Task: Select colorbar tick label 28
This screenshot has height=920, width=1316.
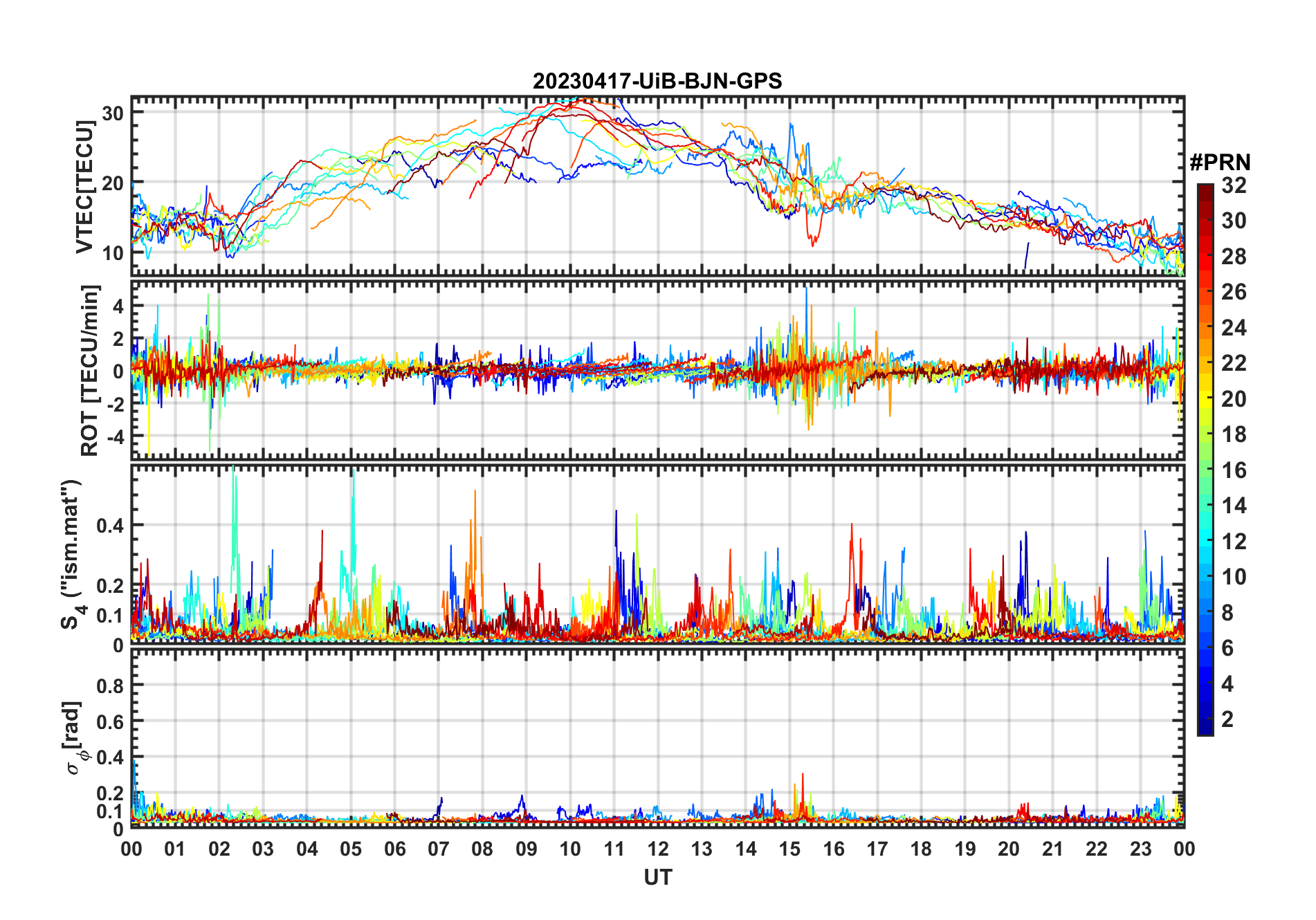Action: [1234, 257]
